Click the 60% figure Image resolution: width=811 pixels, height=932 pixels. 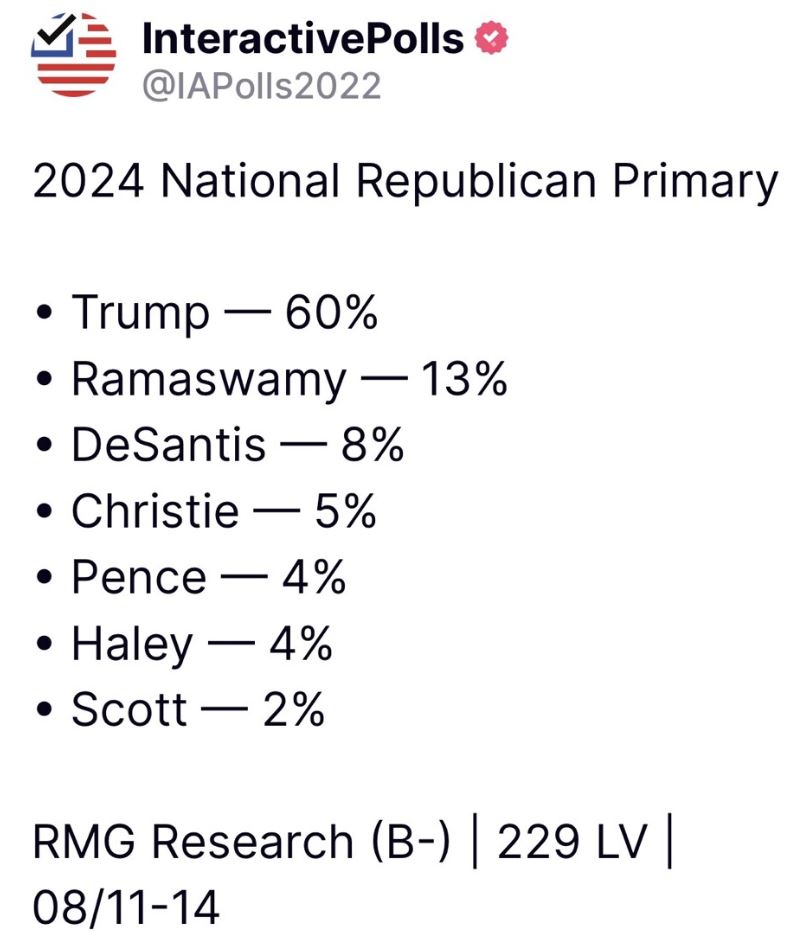tap(331, 312)
